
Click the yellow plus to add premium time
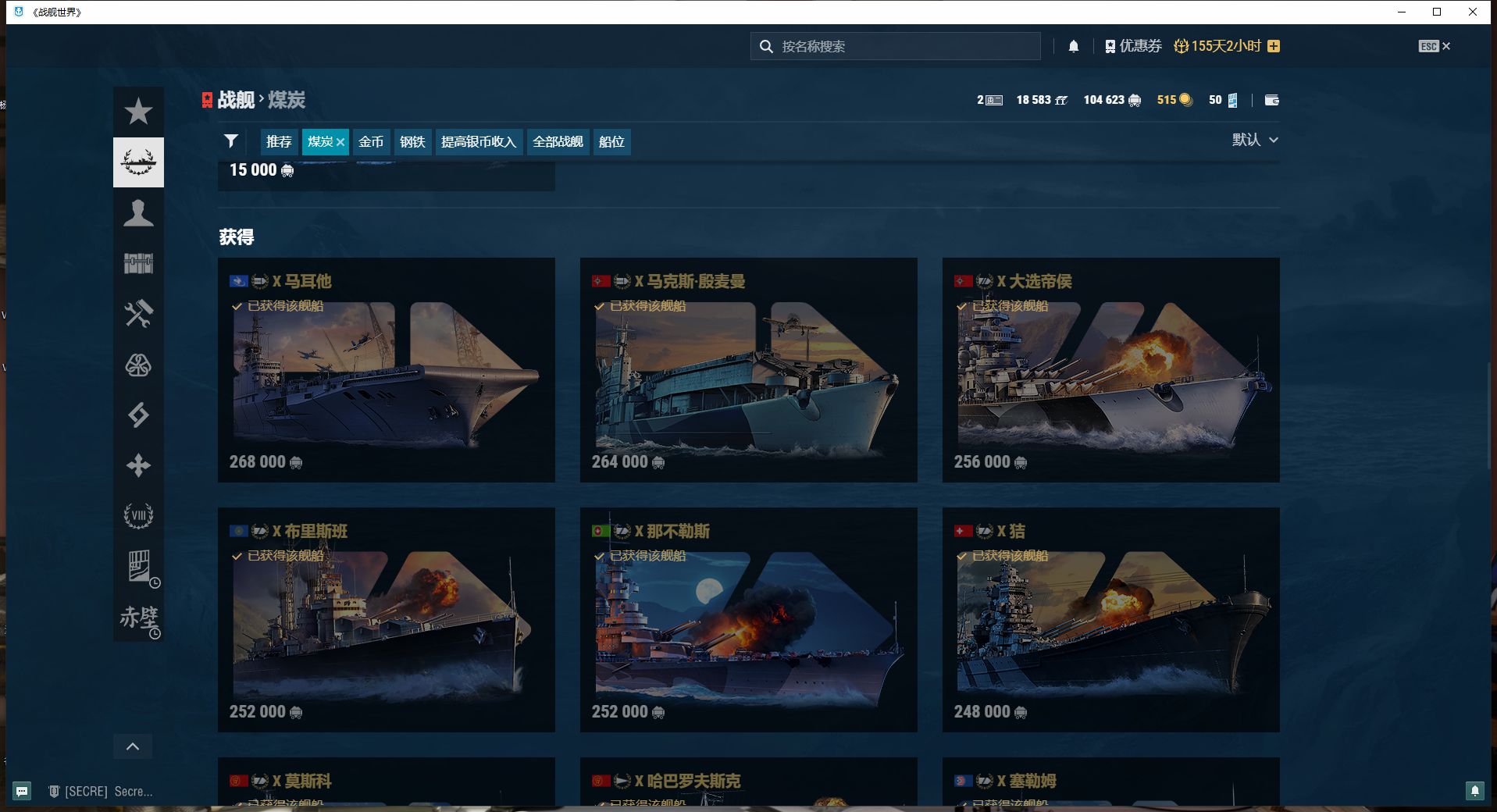(1274, 46)
